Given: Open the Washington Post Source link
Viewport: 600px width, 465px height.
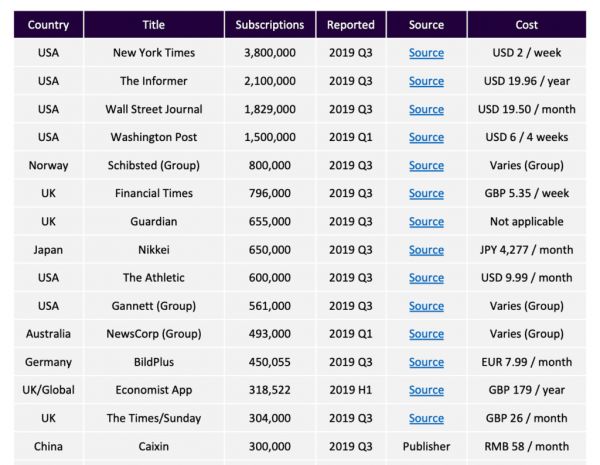Looking at the screenshot, I should [x=426, y=137].
